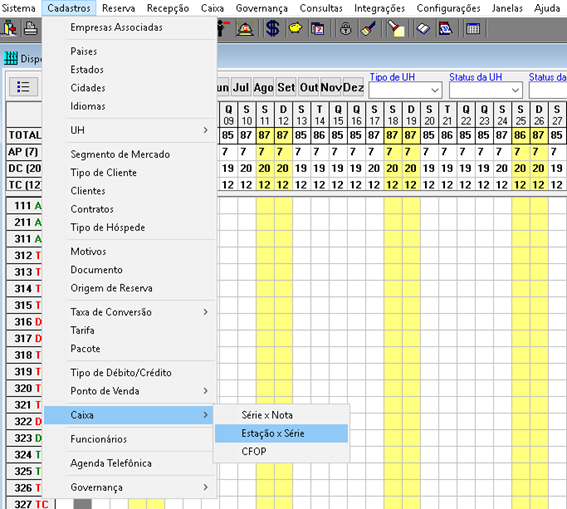This screenshot has height=509, width=567.
Task: Open Empresas Associadas menu item
Action: (x=129, y=27)
